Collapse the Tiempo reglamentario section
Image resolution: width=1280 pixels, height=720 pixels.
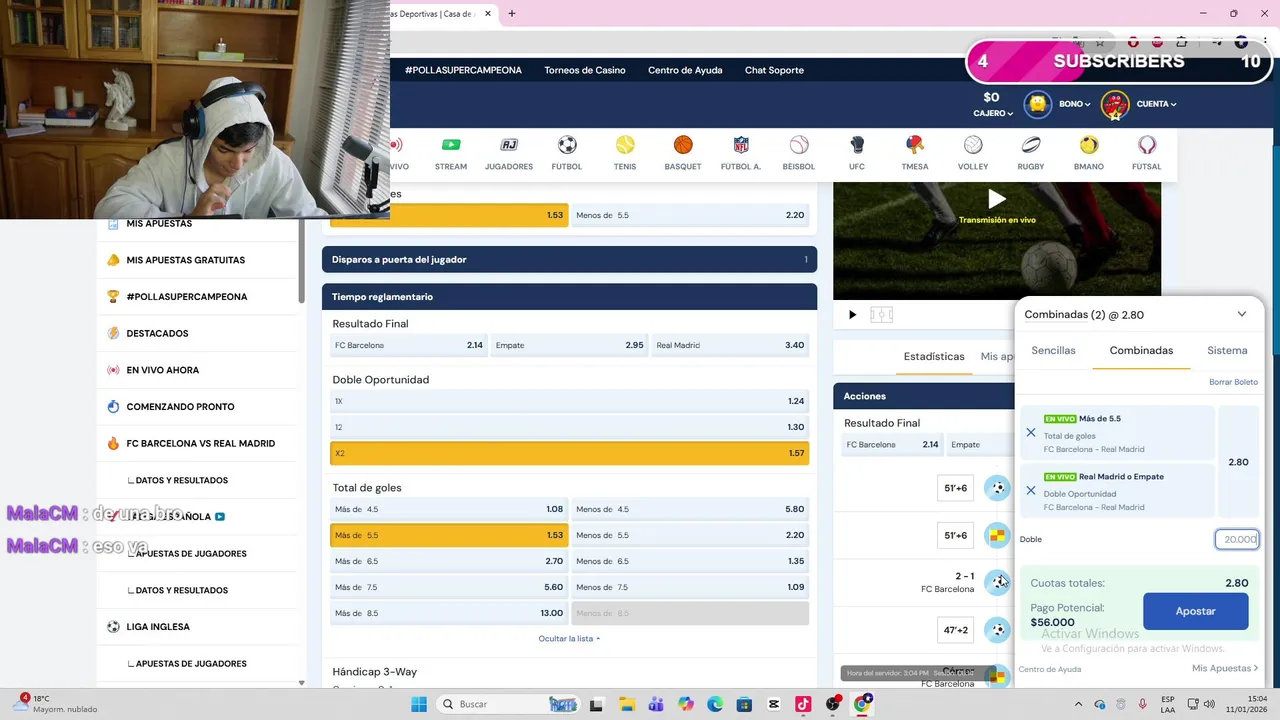pyautogui.click(x=569, y=297)
